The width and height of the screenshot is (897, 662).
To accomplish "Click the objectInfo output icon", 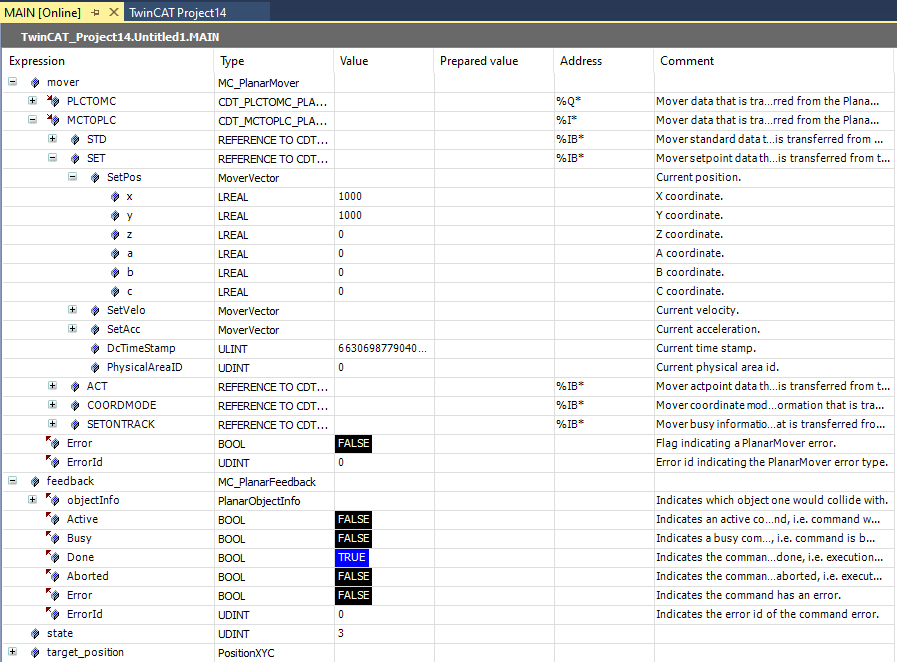I will pyautogui.click(x=53, y=500).
